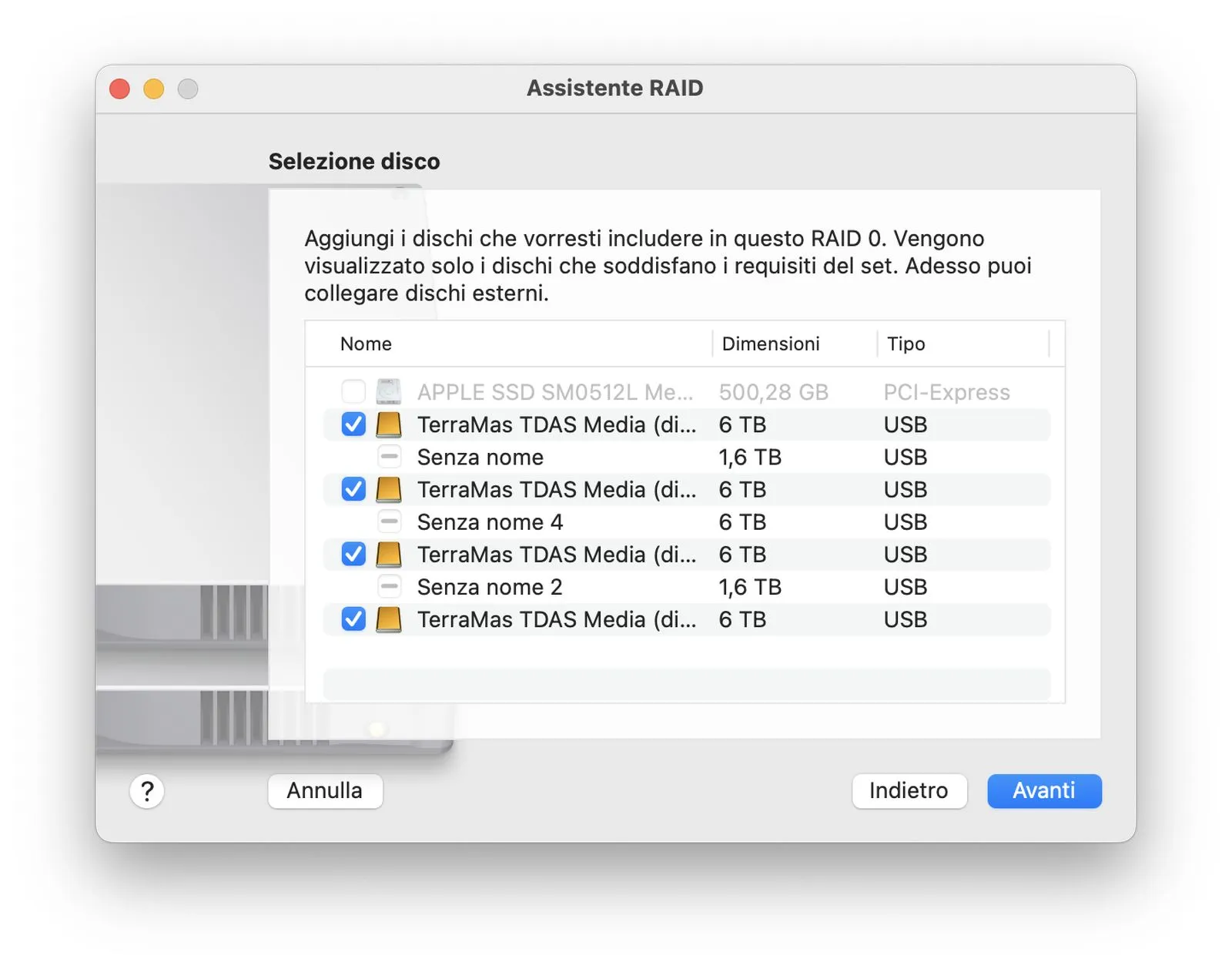Image resolution: width=1232 pixels, height=969 pixels.
Task: Click the orange drive icon of the bottom TerraMas disk
Action: [389, 619]
